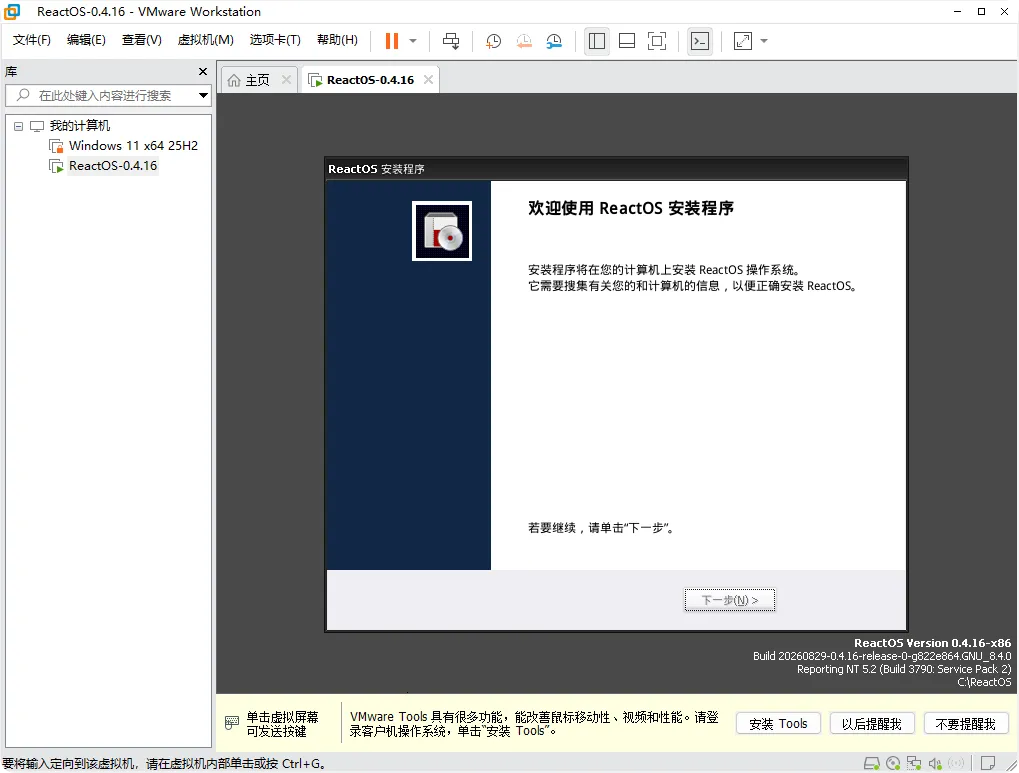This screenshot has width=1019, height=773.
Task: Open the 选项卡(T) menu
Action: [275, 40]
